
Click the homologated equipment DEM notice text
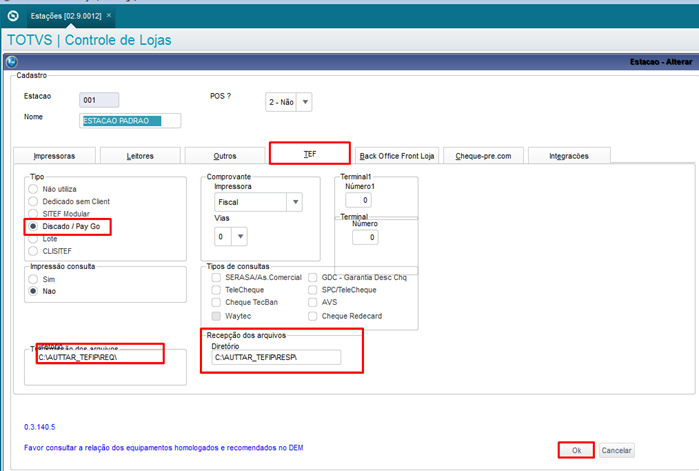[164, 447]
